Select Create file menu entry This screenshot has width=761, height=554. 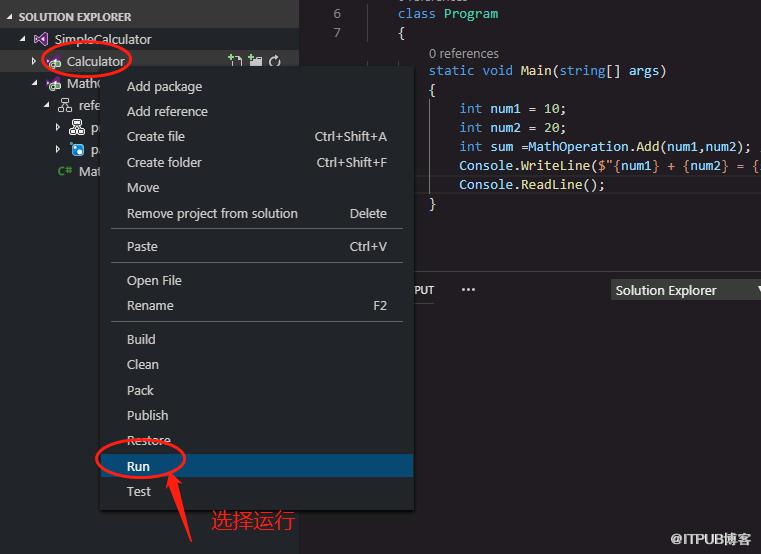(257, 137)
